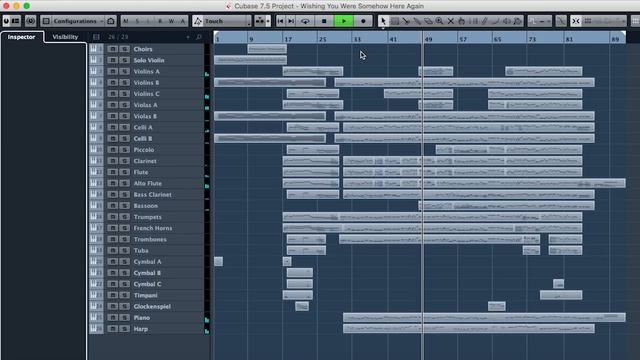Solo the Piano track
This screenshot has width=640, height=360.
tap(125, 318)
